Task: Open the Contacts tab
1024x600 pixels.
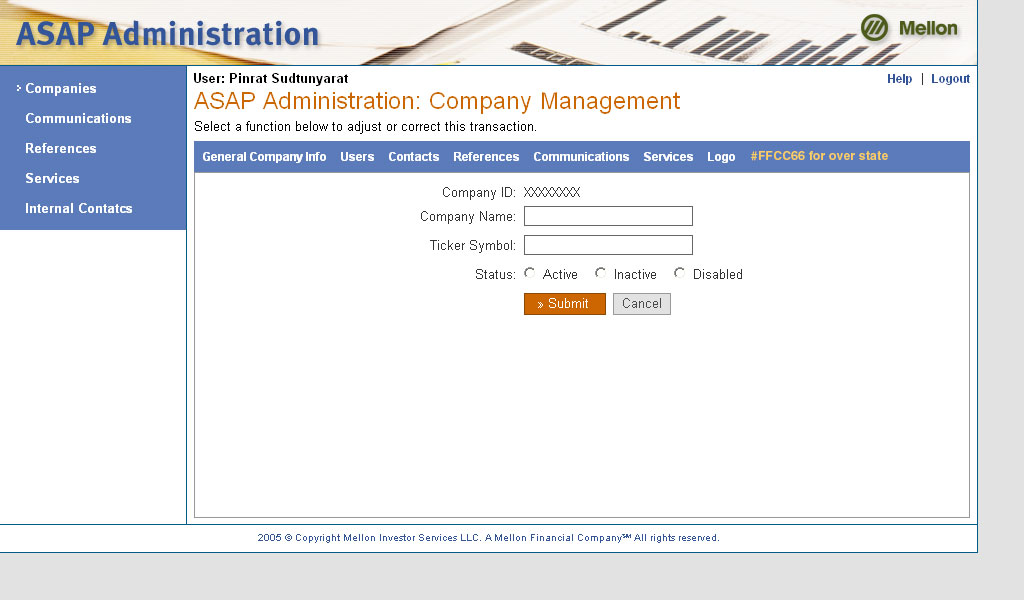Action: pyautogui.click(x=413, y=157)
